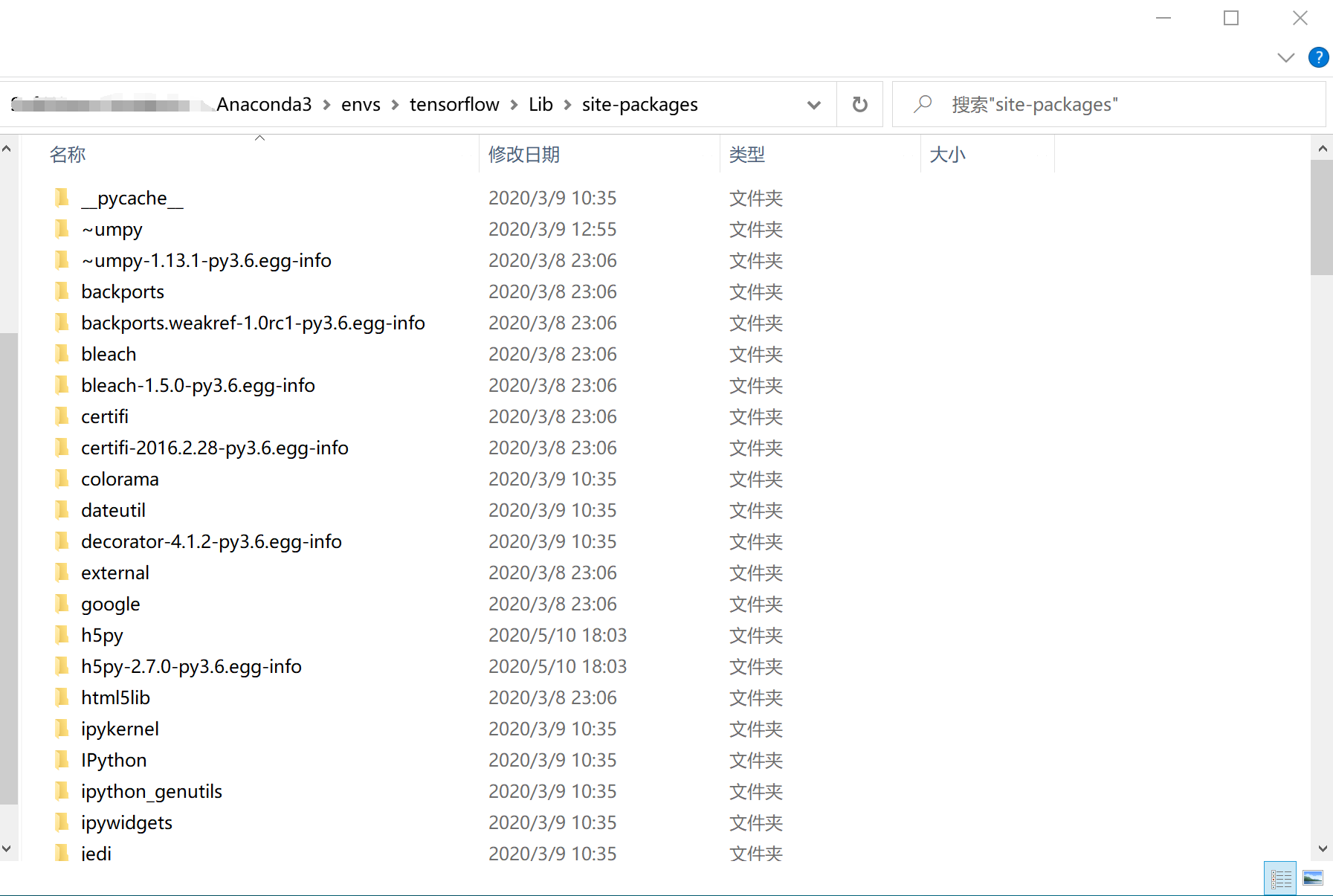Expand the chevron after Lib breadcrumb
The width and height of the screenshot is (1333, 896).
click(x=567, y=105)
